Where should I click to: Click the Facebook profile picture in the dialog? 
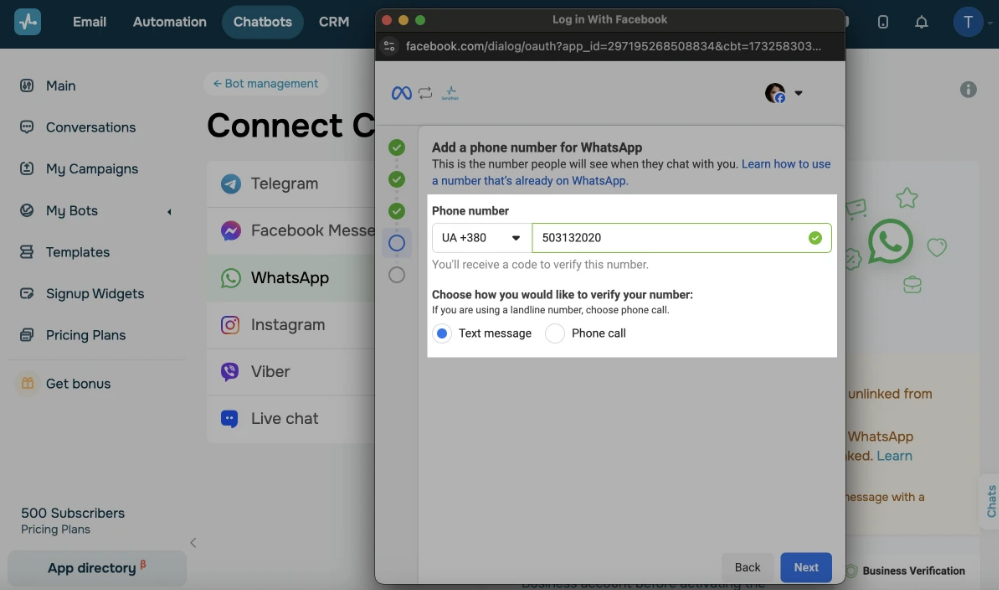[775, 93]
